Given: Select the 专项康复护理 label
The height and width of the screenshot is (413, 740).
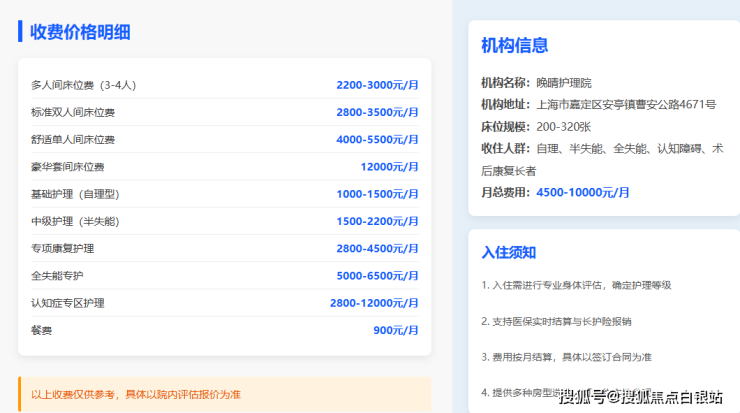Looking at the screenshot, I should 63,249.
